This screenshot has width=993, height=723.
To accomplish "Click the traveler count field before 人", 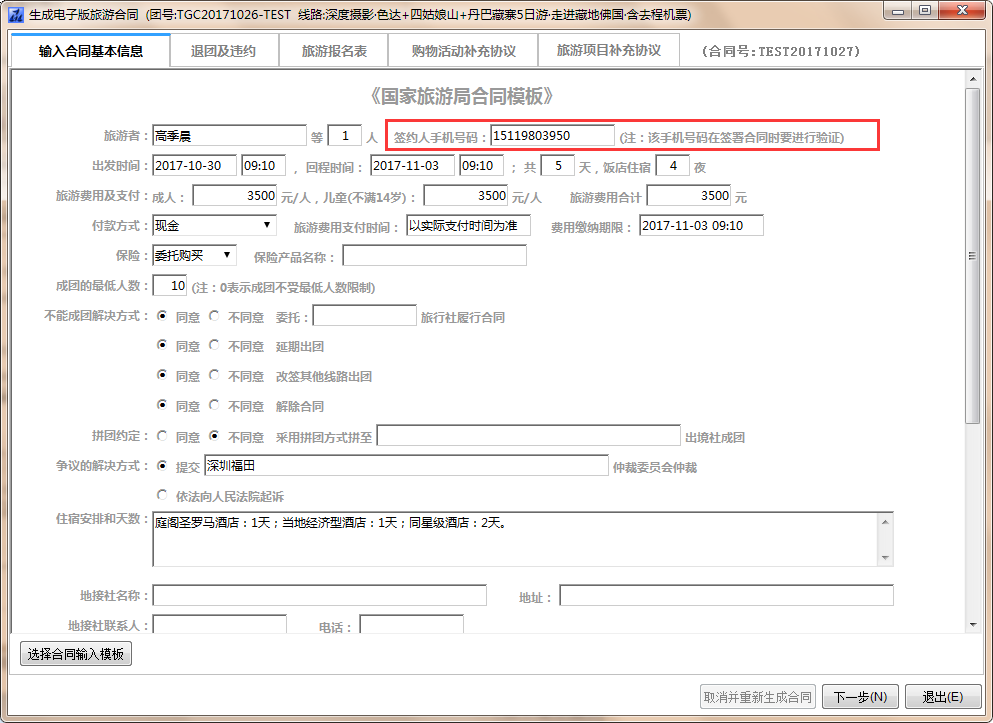I will click(345, 135).
